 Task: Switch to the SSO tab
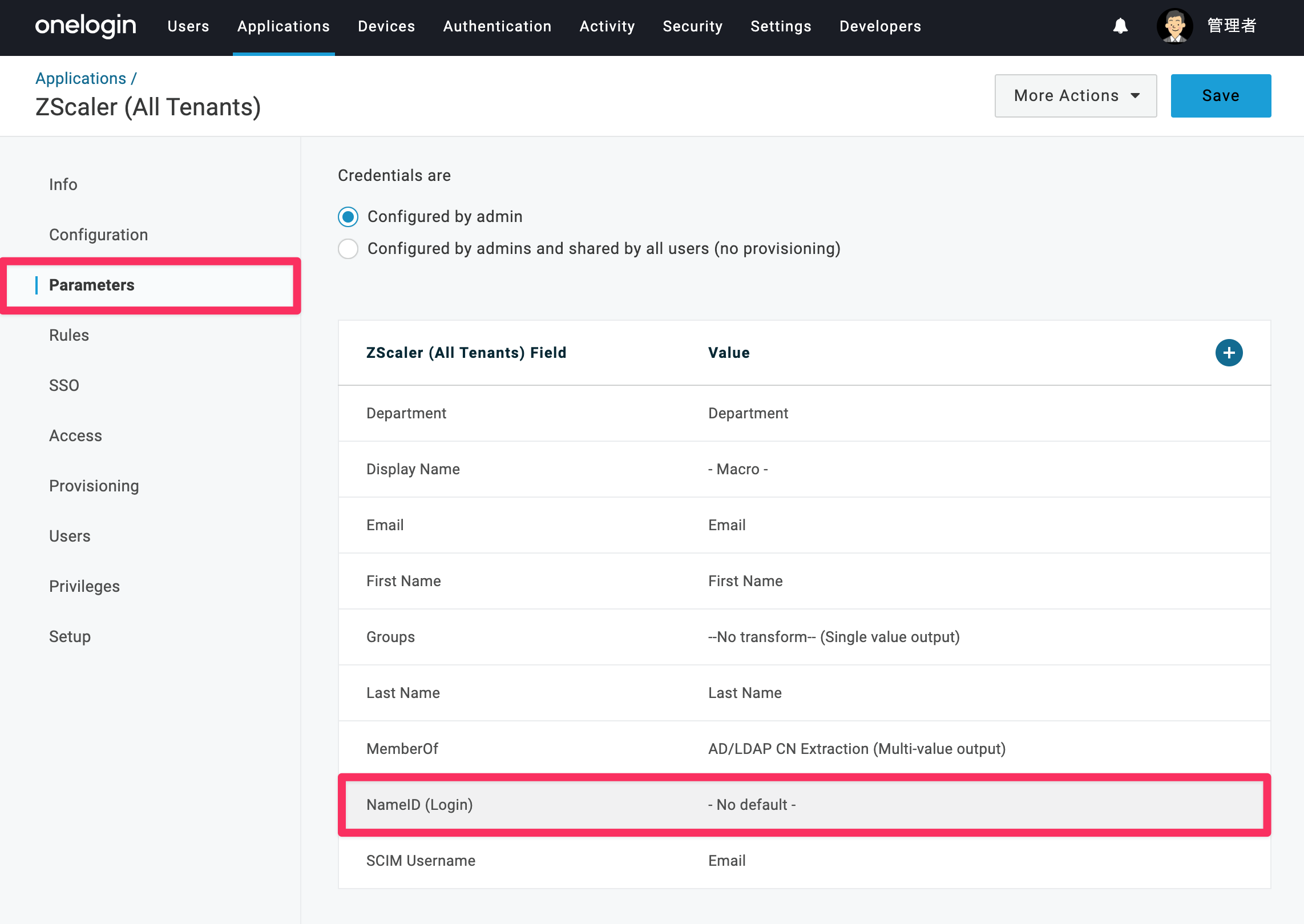tap(64, 385)
